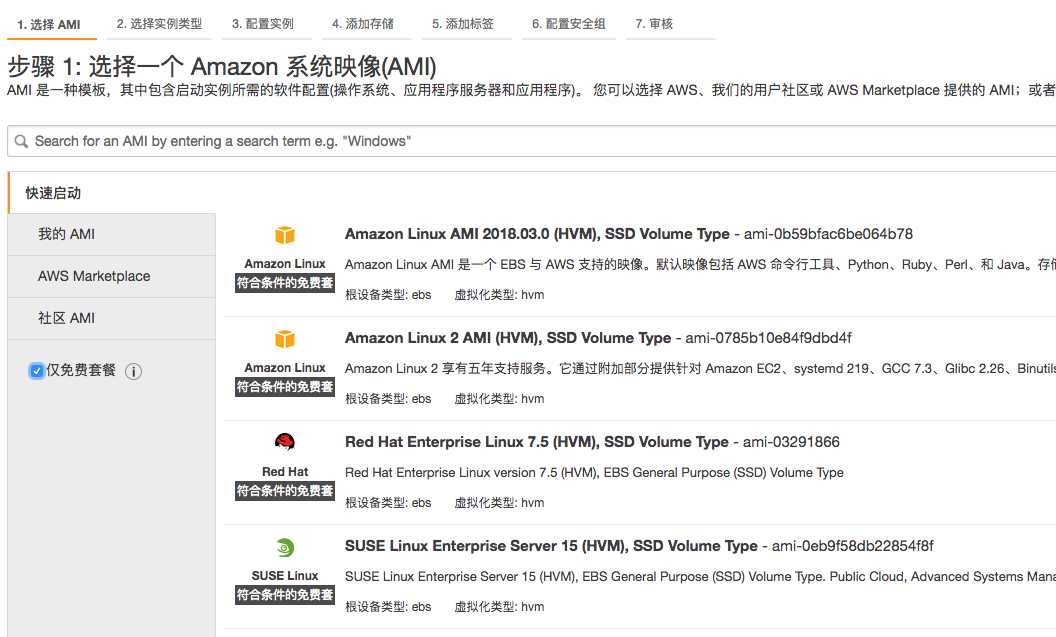Click the SUSE Linux chameleon icon

click(x=285, y=547)
